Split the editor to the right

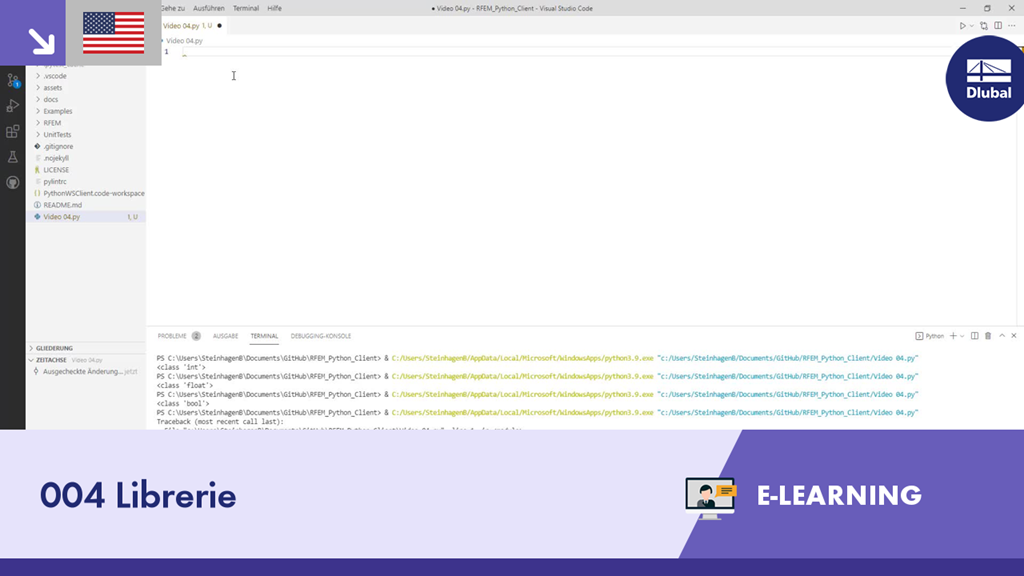(x=998, y=25)
